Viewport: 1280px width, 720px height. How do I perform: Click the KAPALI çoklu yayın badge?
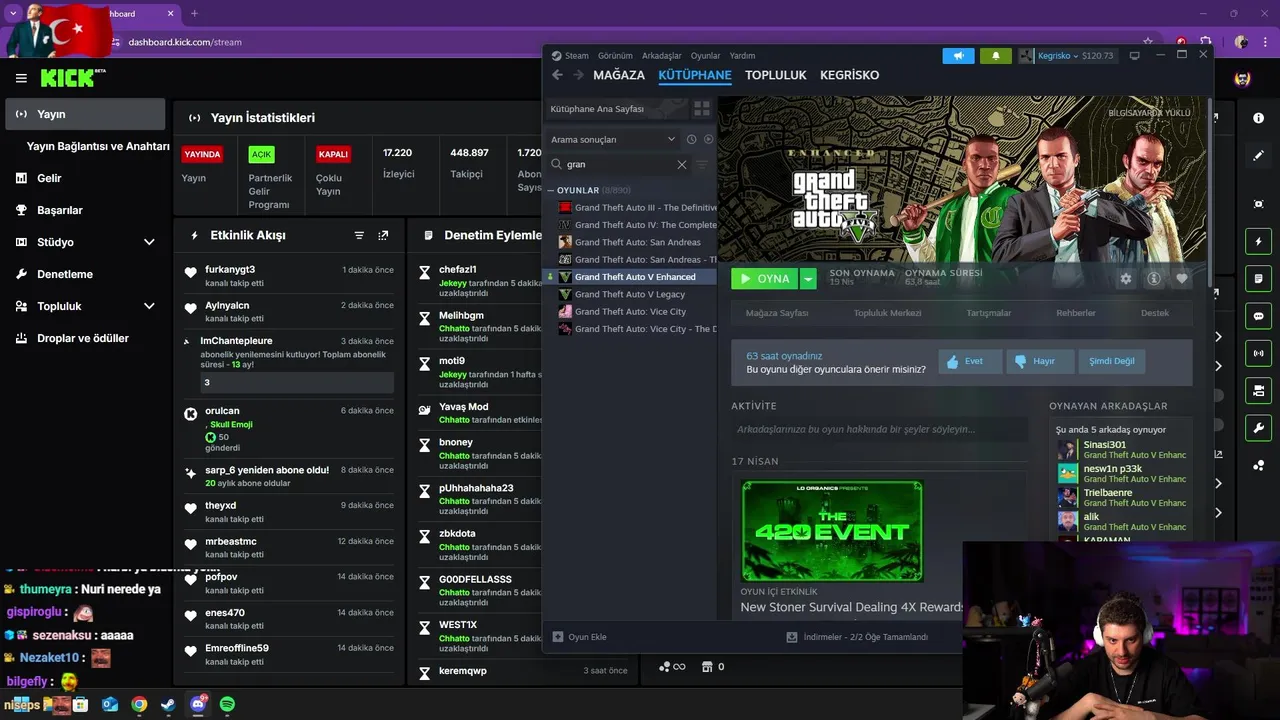tap(333, 154)
